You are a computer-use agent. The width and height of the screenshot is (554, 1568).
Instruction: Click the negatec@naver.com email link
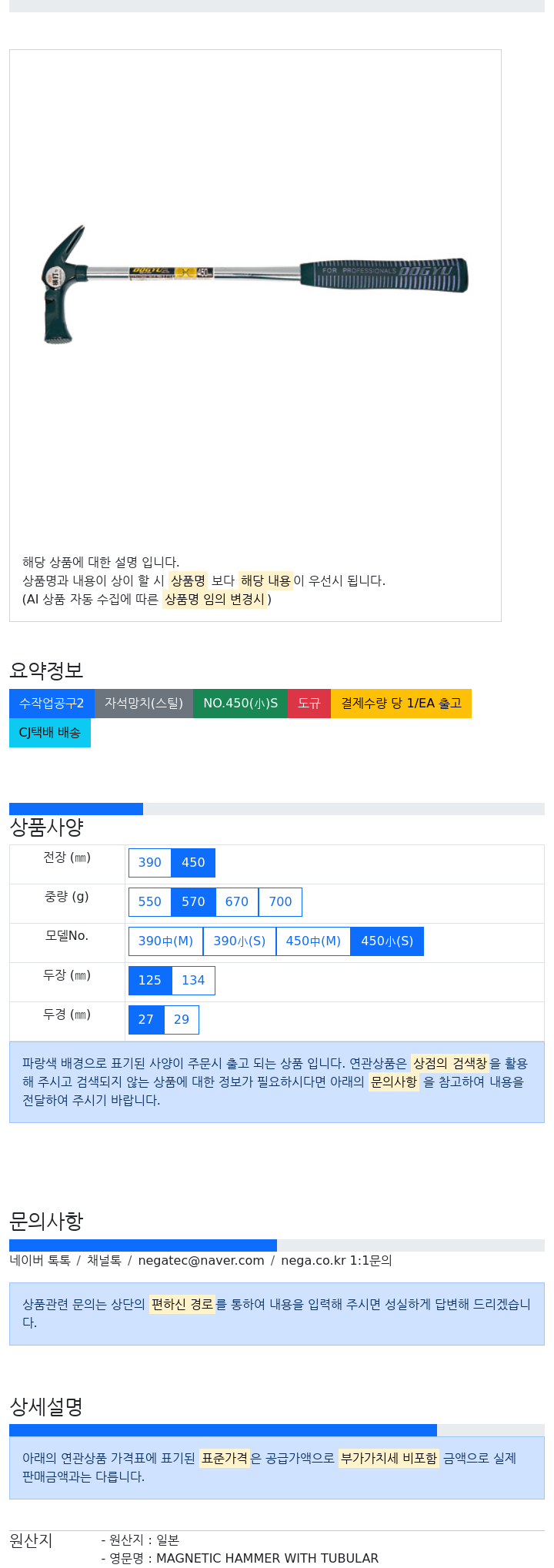201,1261
